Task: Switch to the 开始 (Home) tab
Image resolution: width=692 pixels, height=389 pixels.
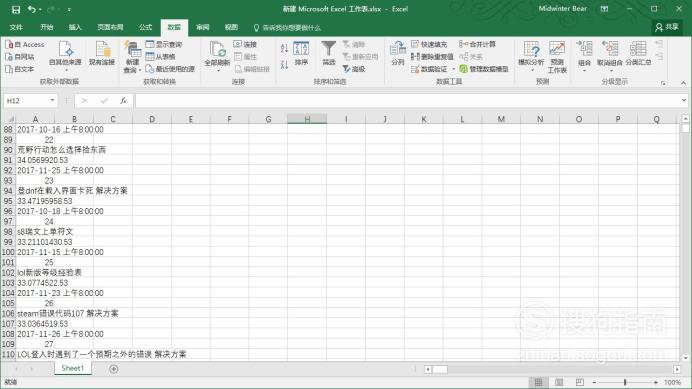Action: coord(46,27)
